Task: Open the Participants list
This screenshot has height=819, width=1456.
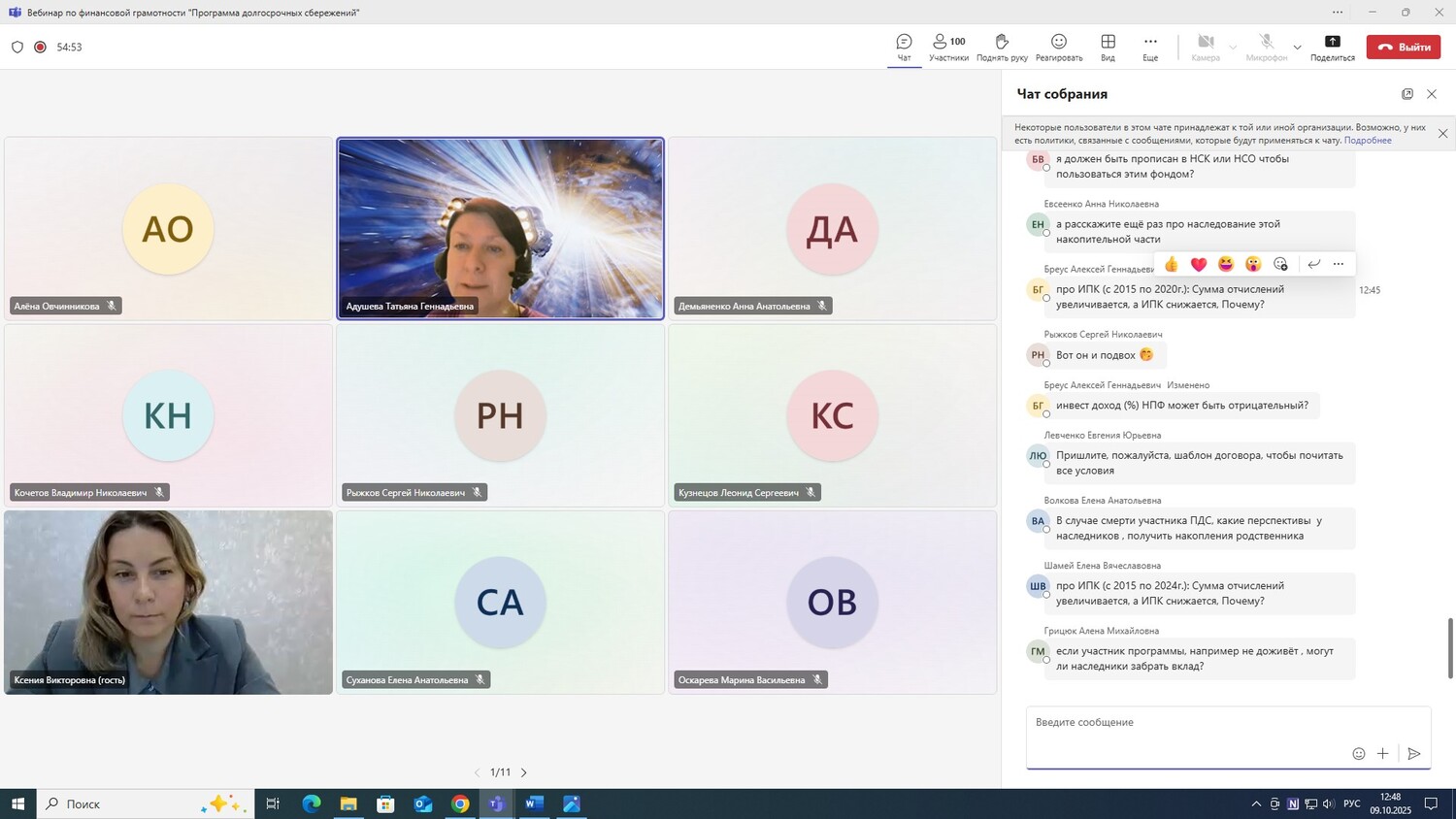Action: pos(948,47)
